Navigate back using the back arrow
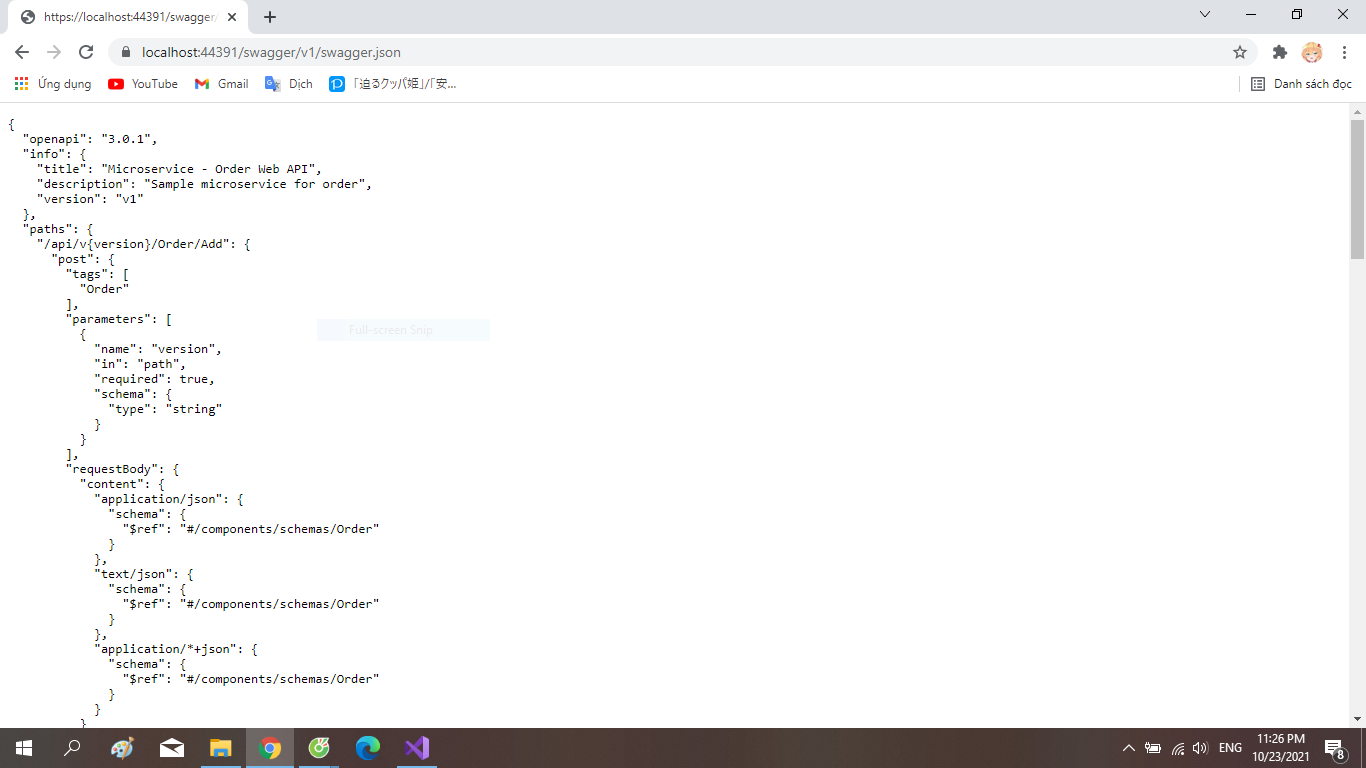 point(21,52)
